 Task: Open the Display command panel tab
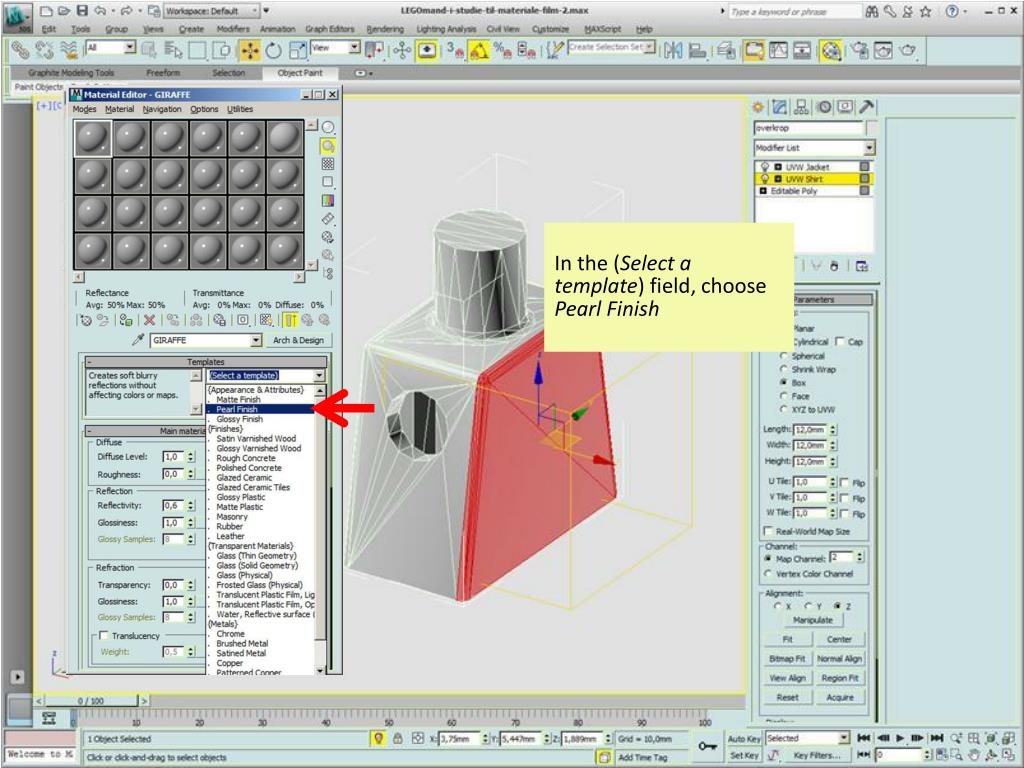point(845,106)
